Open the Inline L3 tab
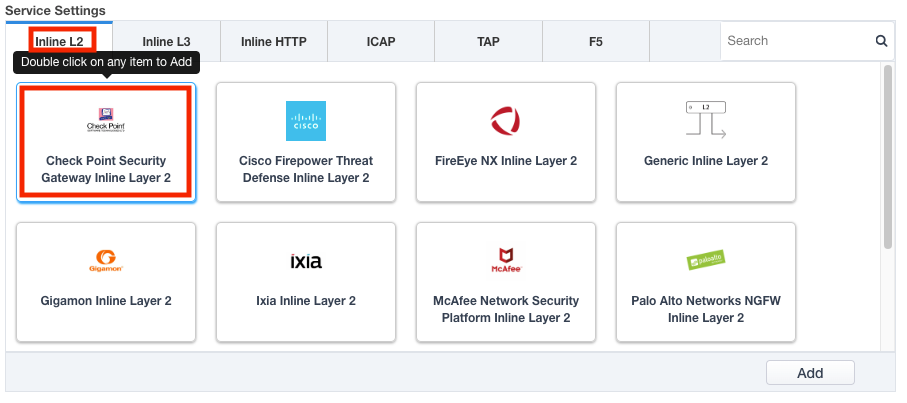Screen dimensions: 907x403 pyautogui.click(x=166, y=42)
